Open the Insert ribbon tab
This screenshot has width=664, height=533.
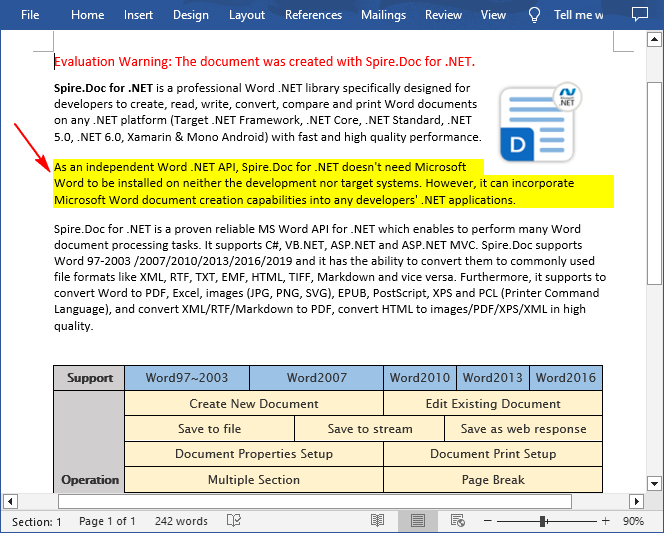[138, 15]
